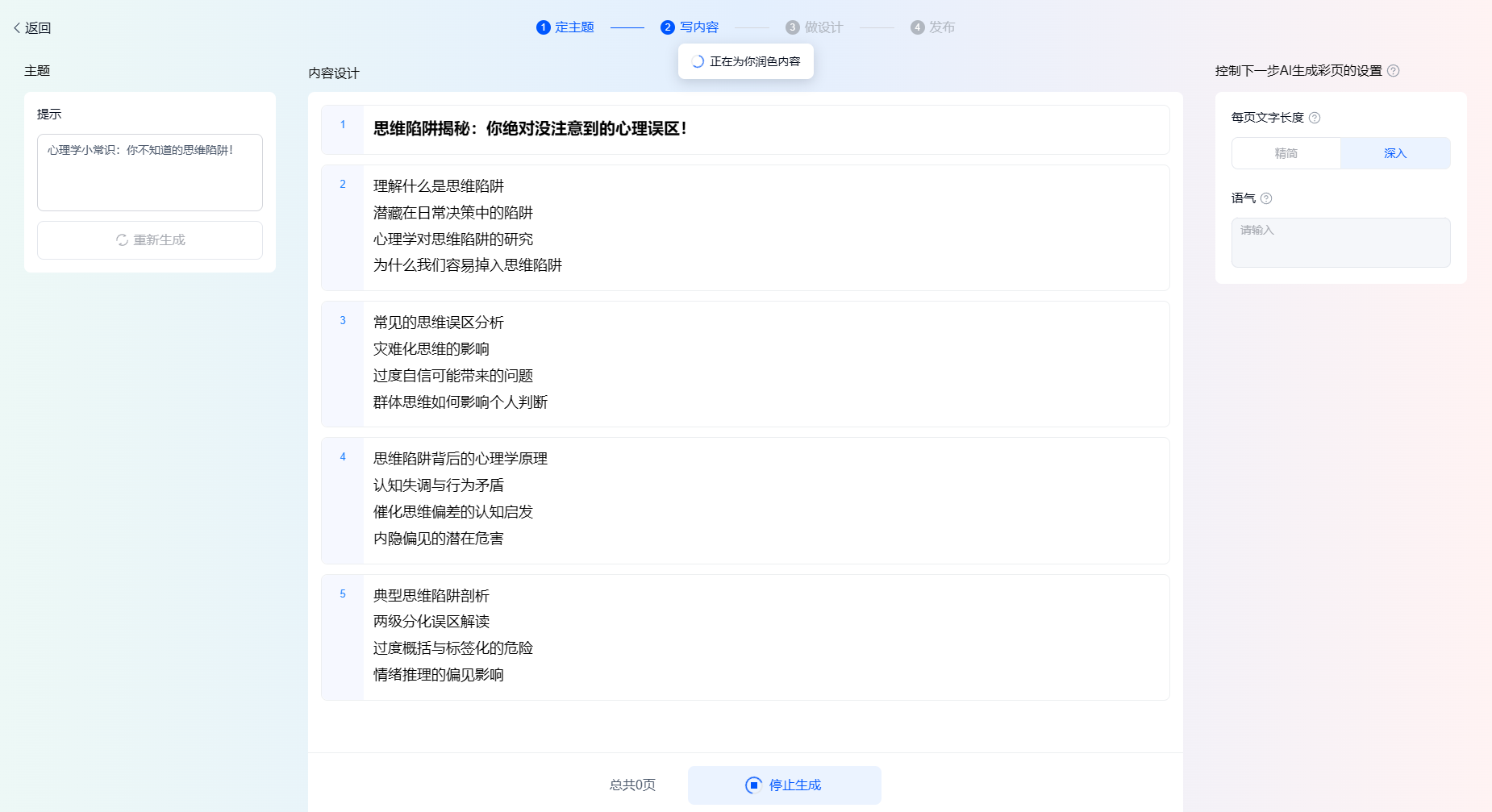Click line 过度自信可能带来的问题
1492x812 pixels.
pos(453,376)
